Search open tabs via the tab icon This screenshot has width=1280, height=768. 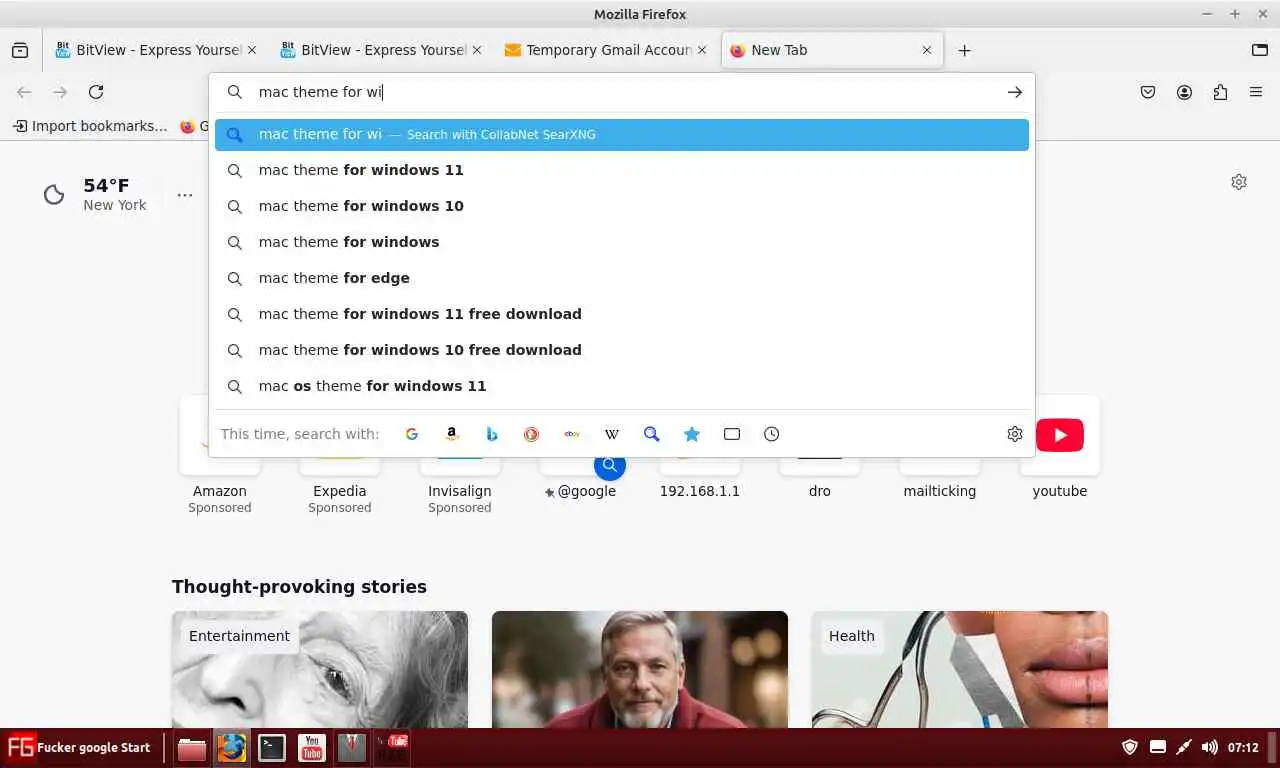coord(732,434)
